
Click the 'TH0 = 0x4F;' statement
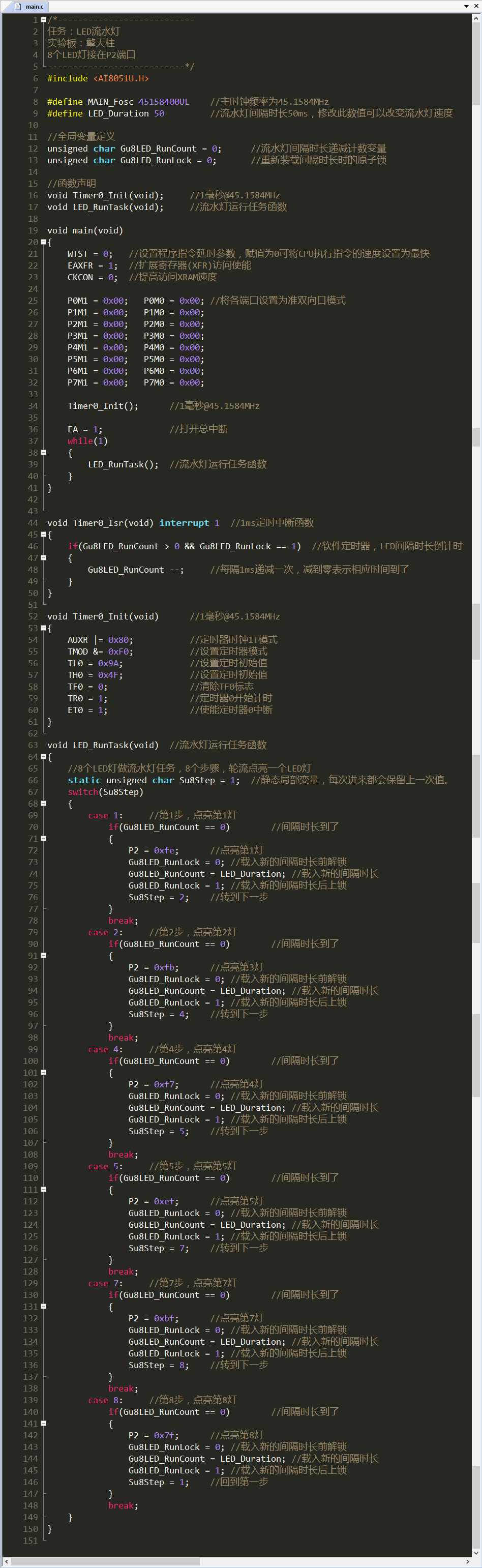pos(96,675)
